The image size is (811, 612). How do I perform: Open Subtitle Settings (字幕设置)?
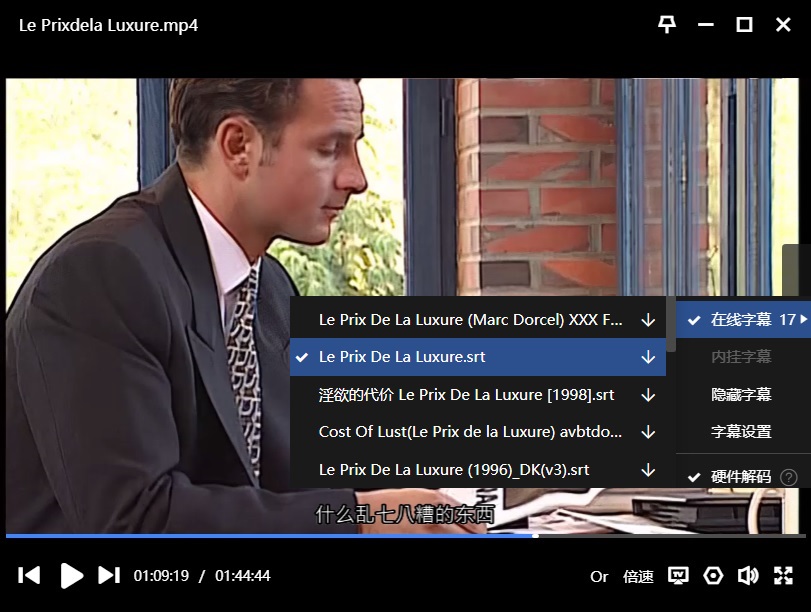pyautogui.click(x=741, y=432)
